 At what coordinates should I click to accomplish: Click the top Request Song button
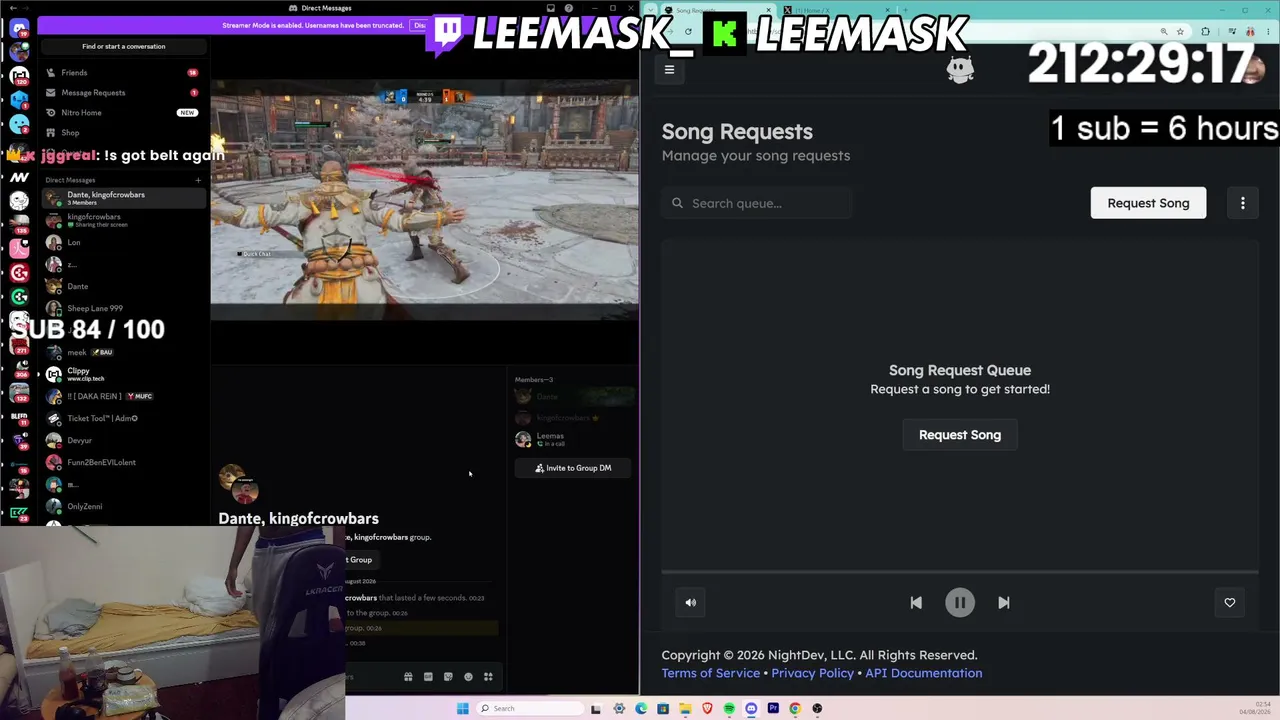[1148, 203]
